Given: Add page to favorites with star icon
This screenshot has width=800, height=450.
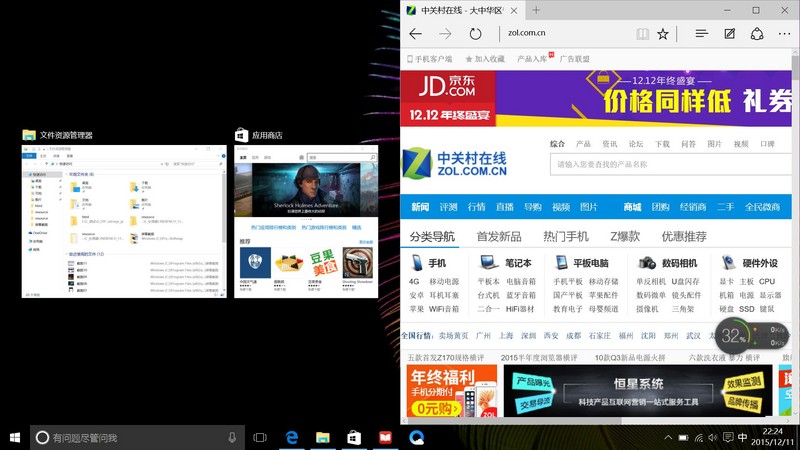Looking at the screenshot, I should (x=663, y=34).
